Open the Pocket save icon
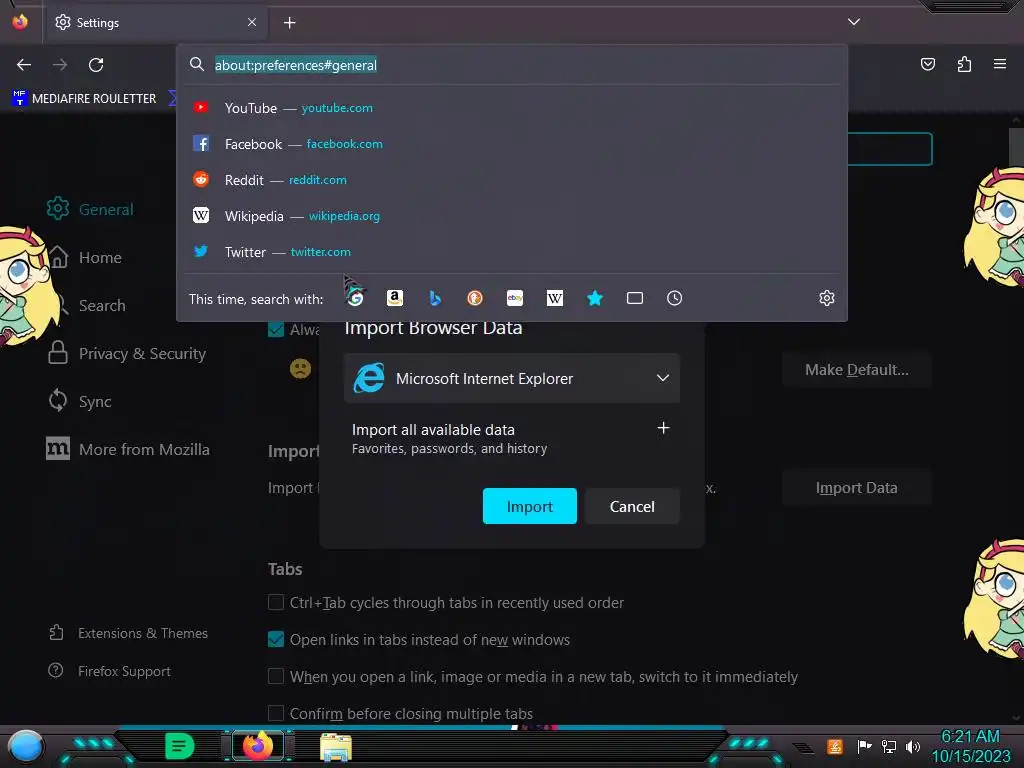1024x768 pixels. [x=928, y=64]
